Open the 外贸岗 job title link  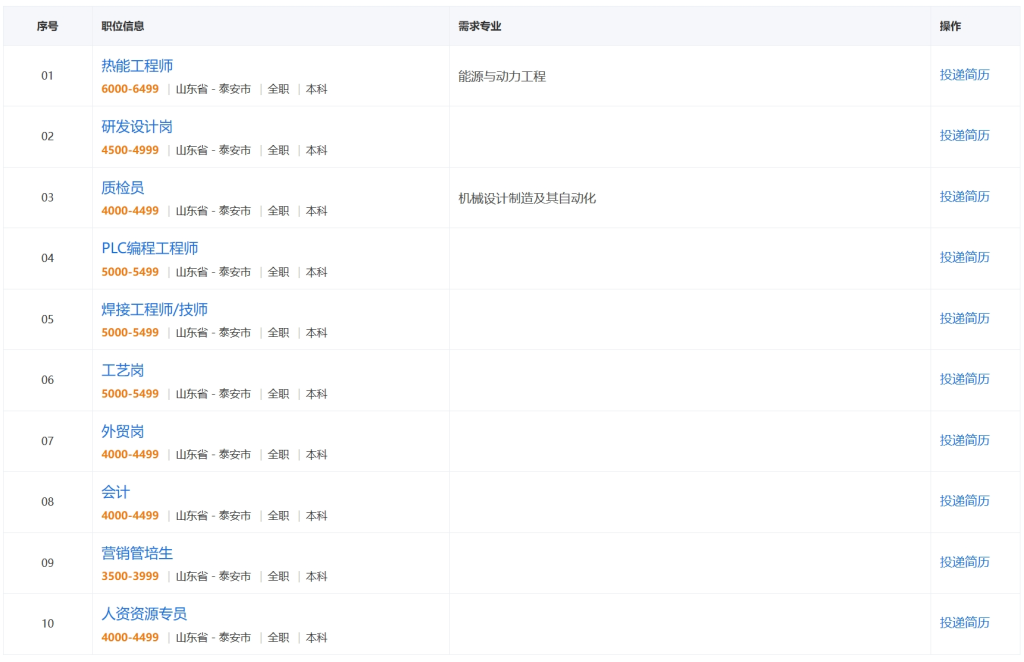pos(123,432)
